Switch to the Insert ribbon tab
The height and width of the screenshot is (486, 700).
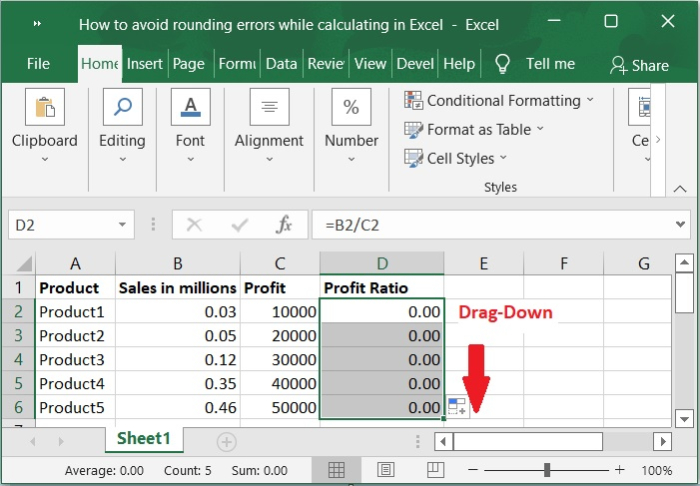click(x=145, y=64)
